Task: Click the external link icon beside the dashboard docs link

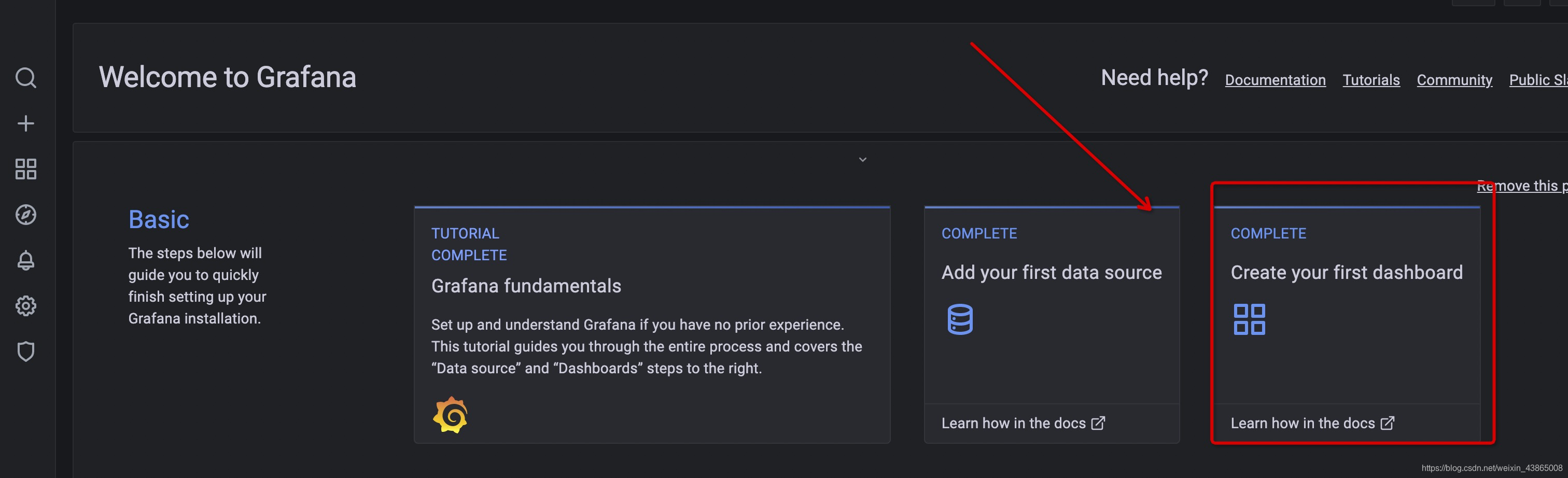Action: coord(1387,423)
